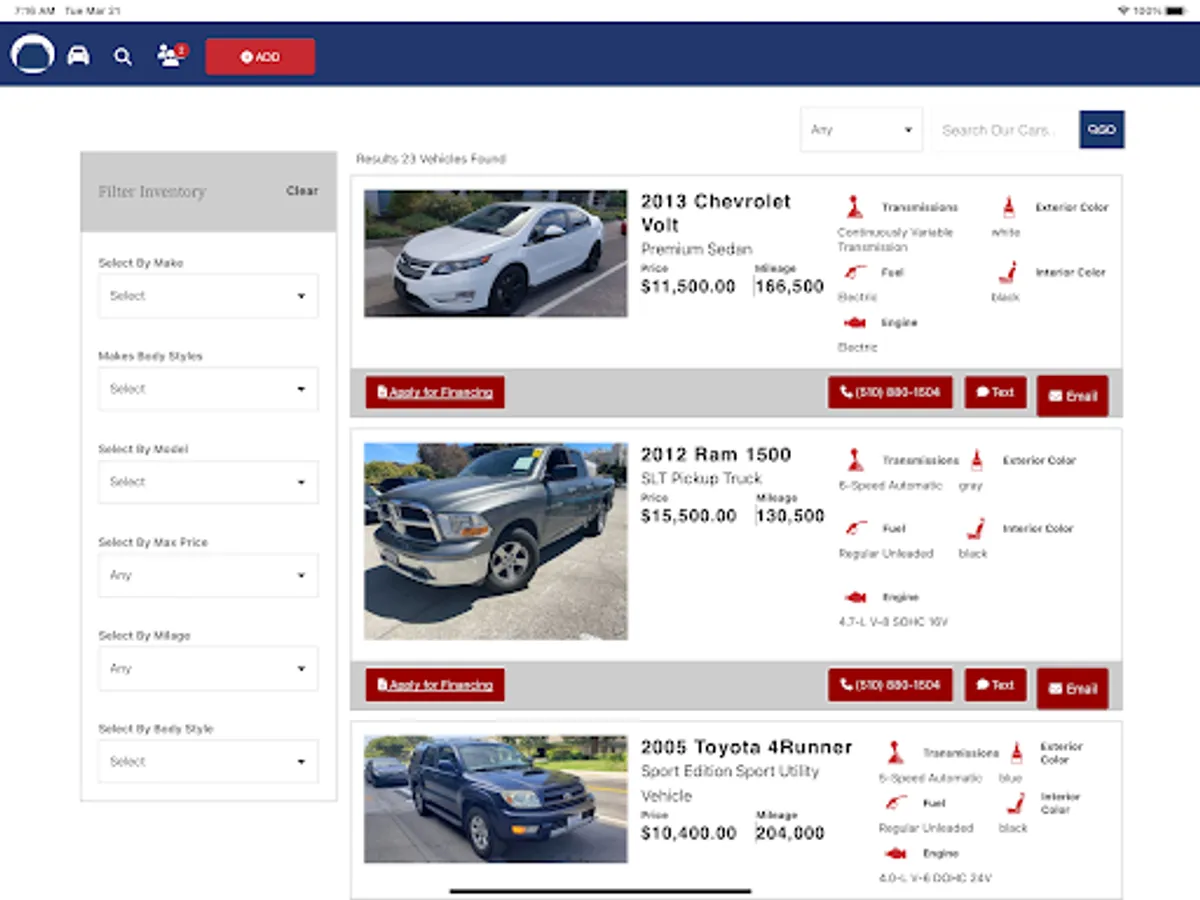Click the 4Runner Interior Color seat icon

point(1017,803)
